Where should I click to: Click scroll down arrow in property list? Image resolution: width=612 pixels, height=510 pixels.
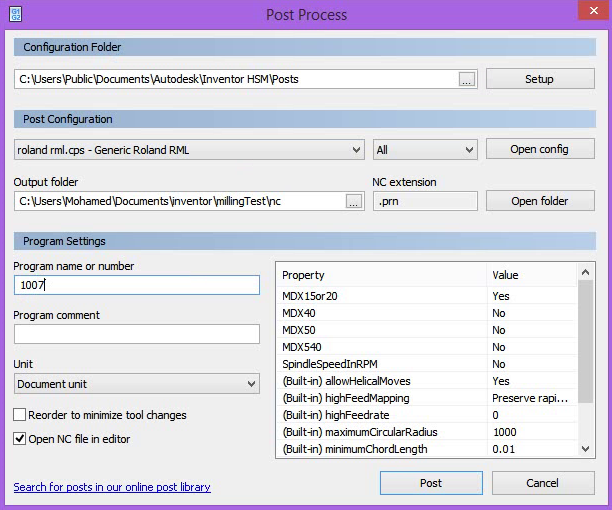(x=585, y=449)
